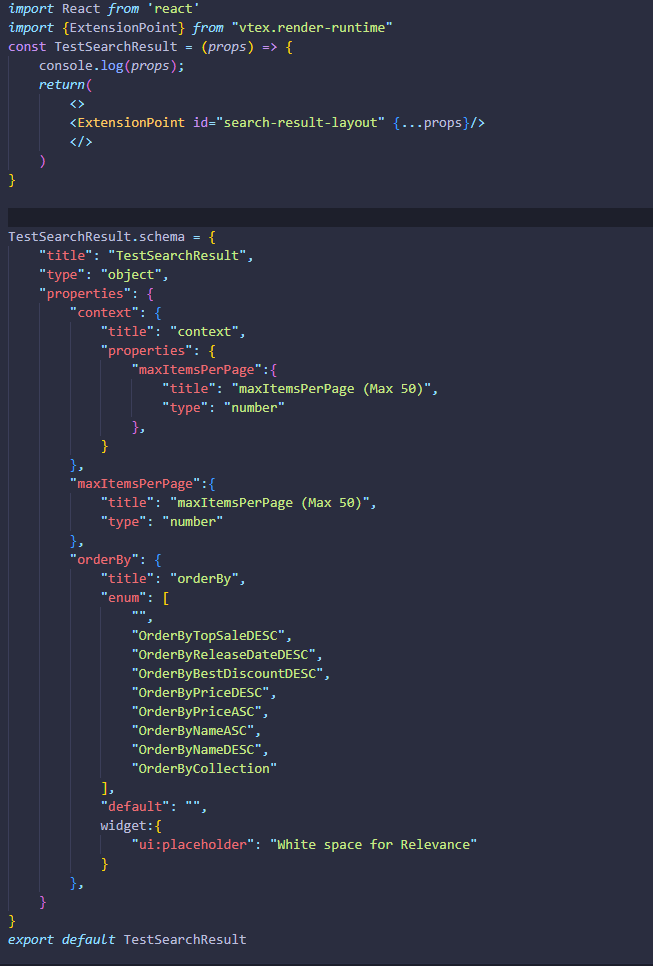Click the return keyword

click(x=62, y=85)
